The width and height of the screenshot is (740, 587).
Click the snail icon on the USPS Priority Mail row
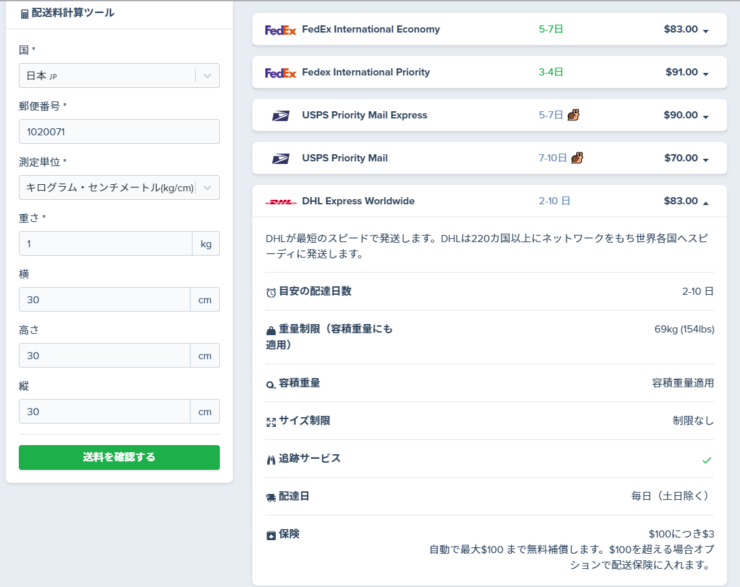[x=577, y=158]
